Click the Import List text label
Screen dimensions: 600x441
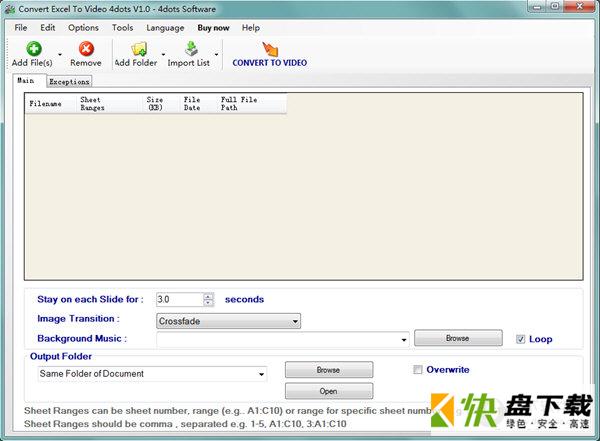(x=189, y=63)
